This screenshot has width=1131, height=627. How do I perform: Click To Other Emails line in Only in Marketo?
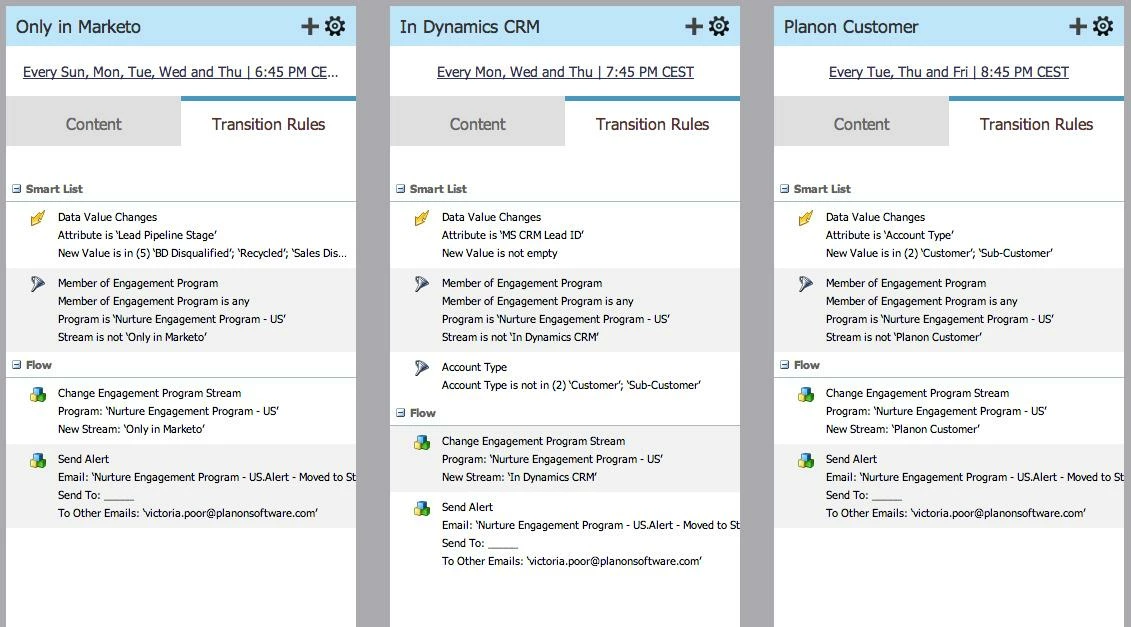point(188,513)
